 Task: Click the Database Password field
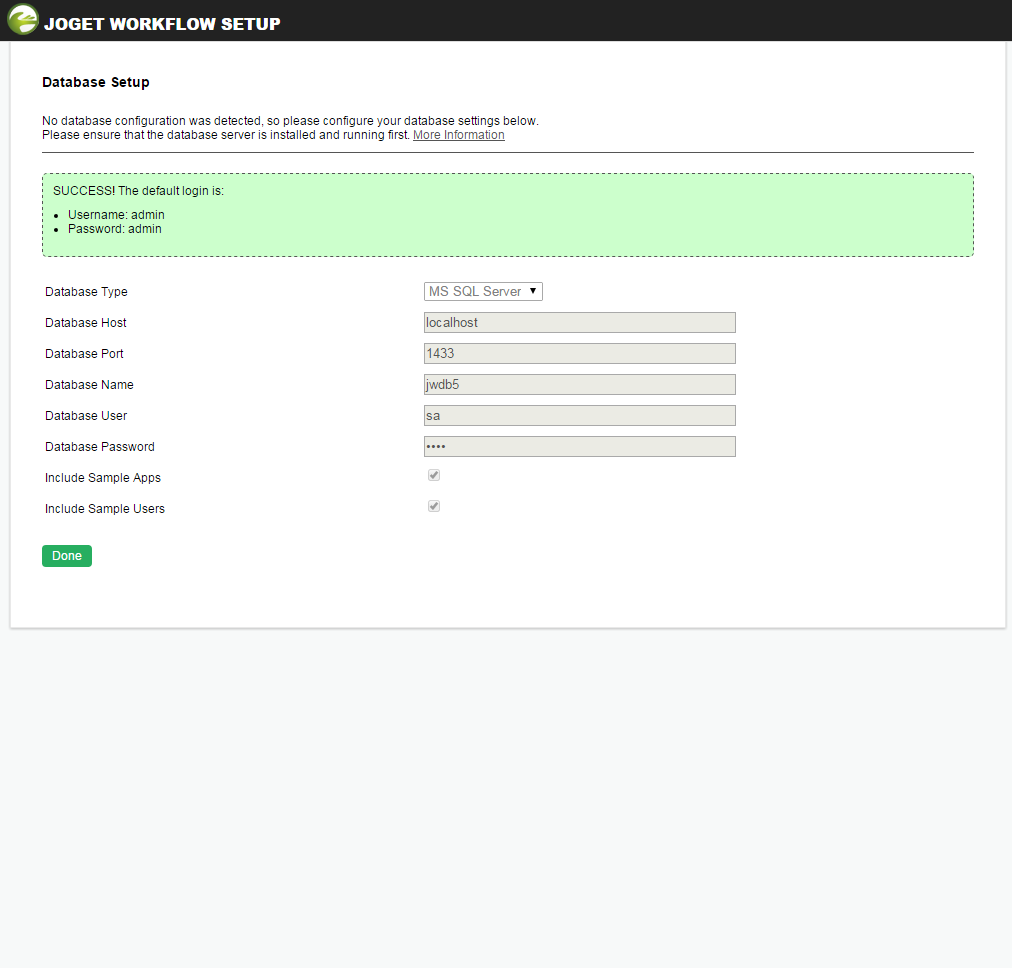point(580,447)
